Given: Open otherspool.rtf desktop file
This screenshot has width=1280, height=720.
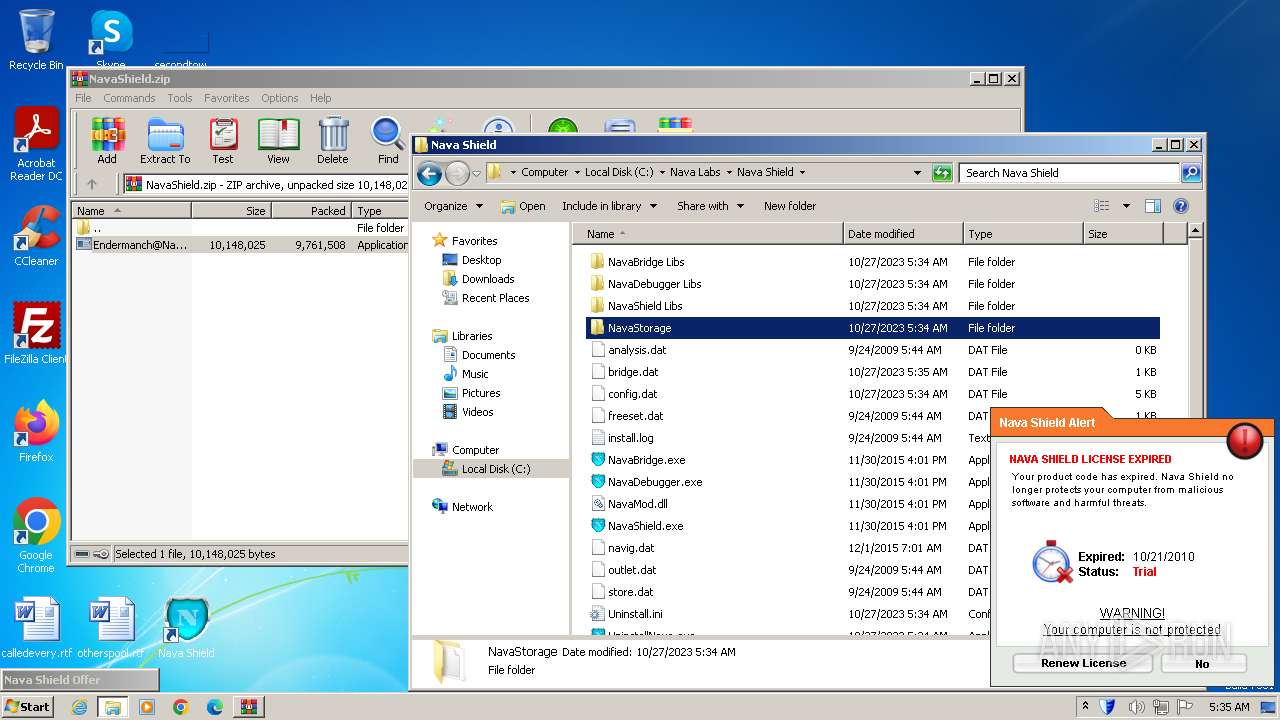Looking at the screenshot, I should [111, 627].
